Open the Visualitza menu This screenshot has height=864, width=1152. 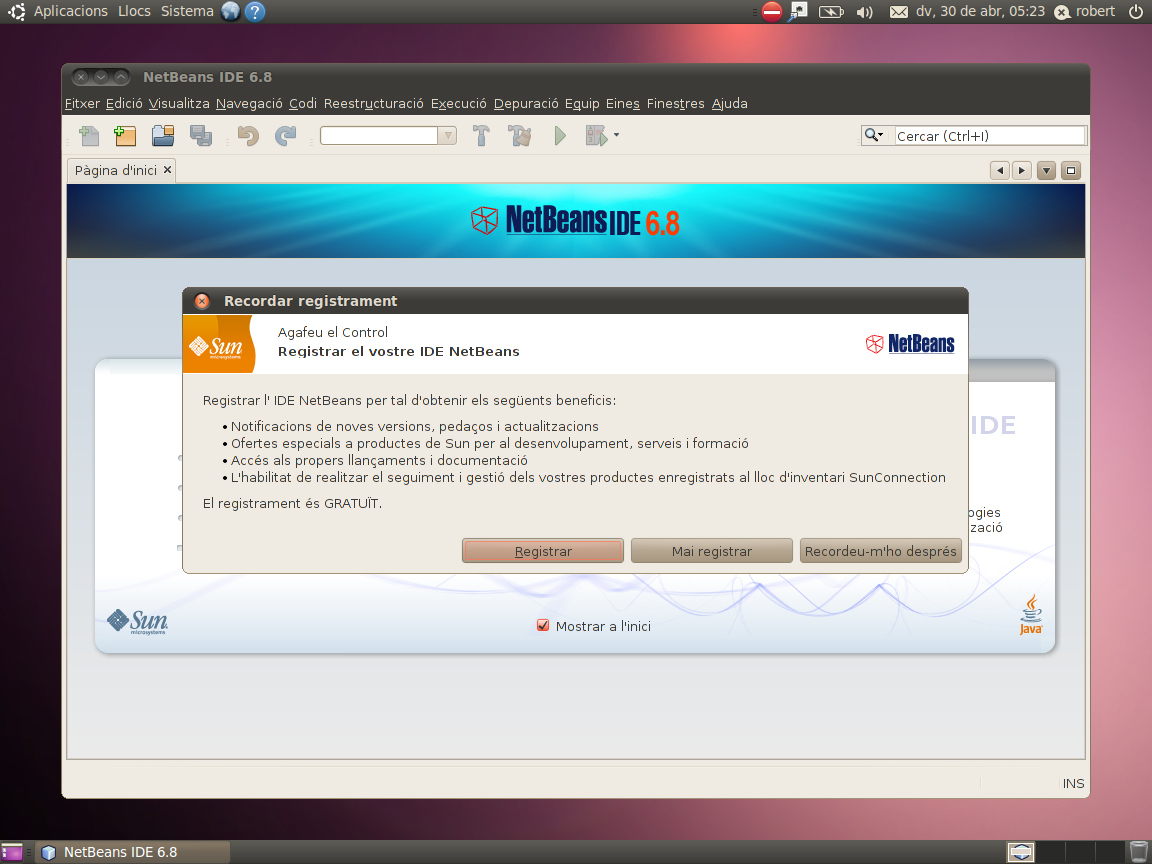pos(179,104)
